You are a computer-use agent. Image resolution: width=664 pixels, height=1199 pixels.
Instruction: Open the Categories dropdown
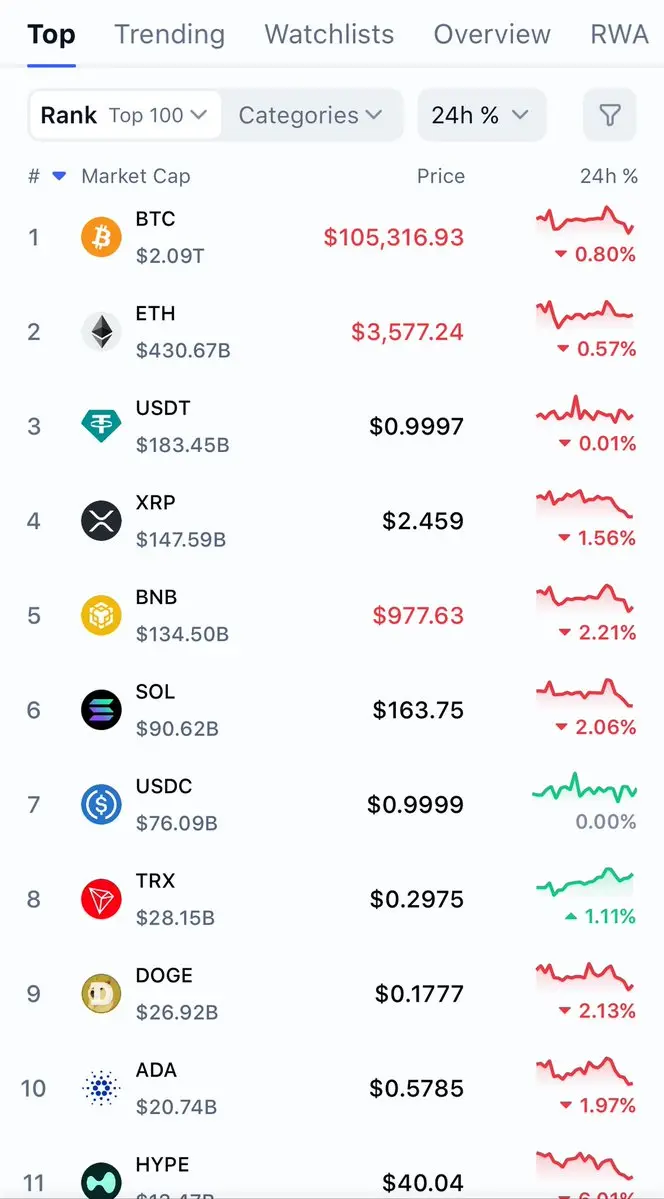[x=310, y=116]
